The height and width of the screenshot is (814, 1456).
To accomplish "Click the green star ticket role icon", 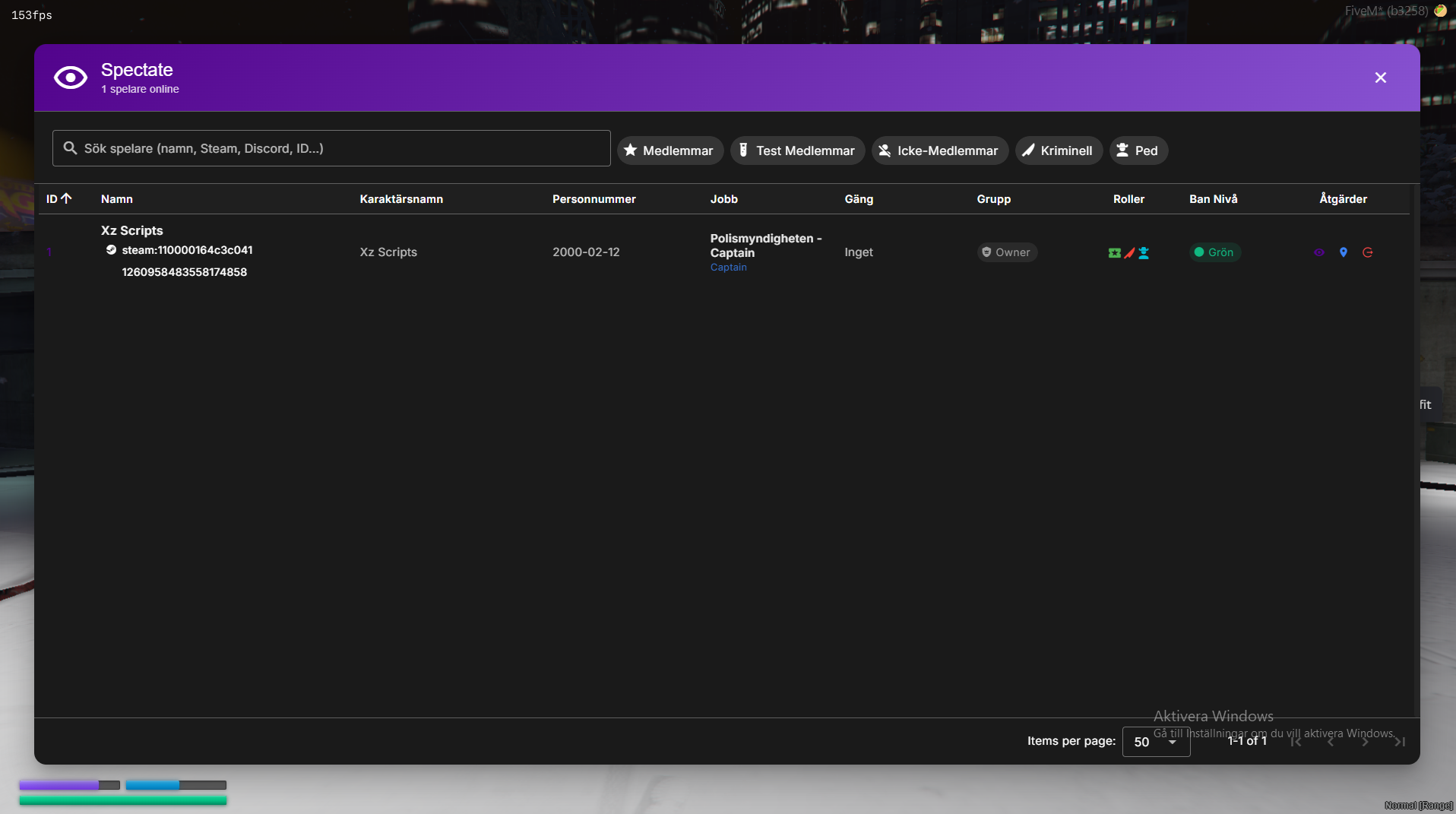I will click(x=1114, y=253).
